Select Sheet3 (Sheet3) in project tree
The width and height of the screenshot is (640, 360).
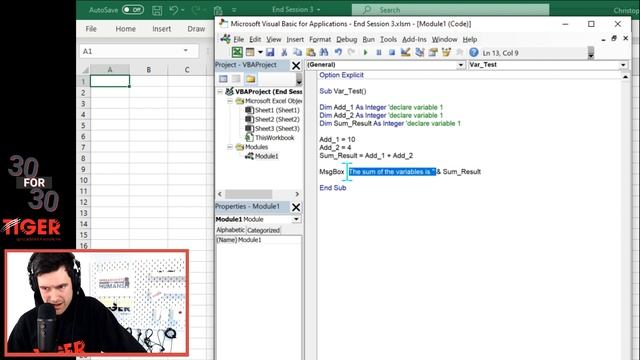pyautogui.click(x=277, y=129)
